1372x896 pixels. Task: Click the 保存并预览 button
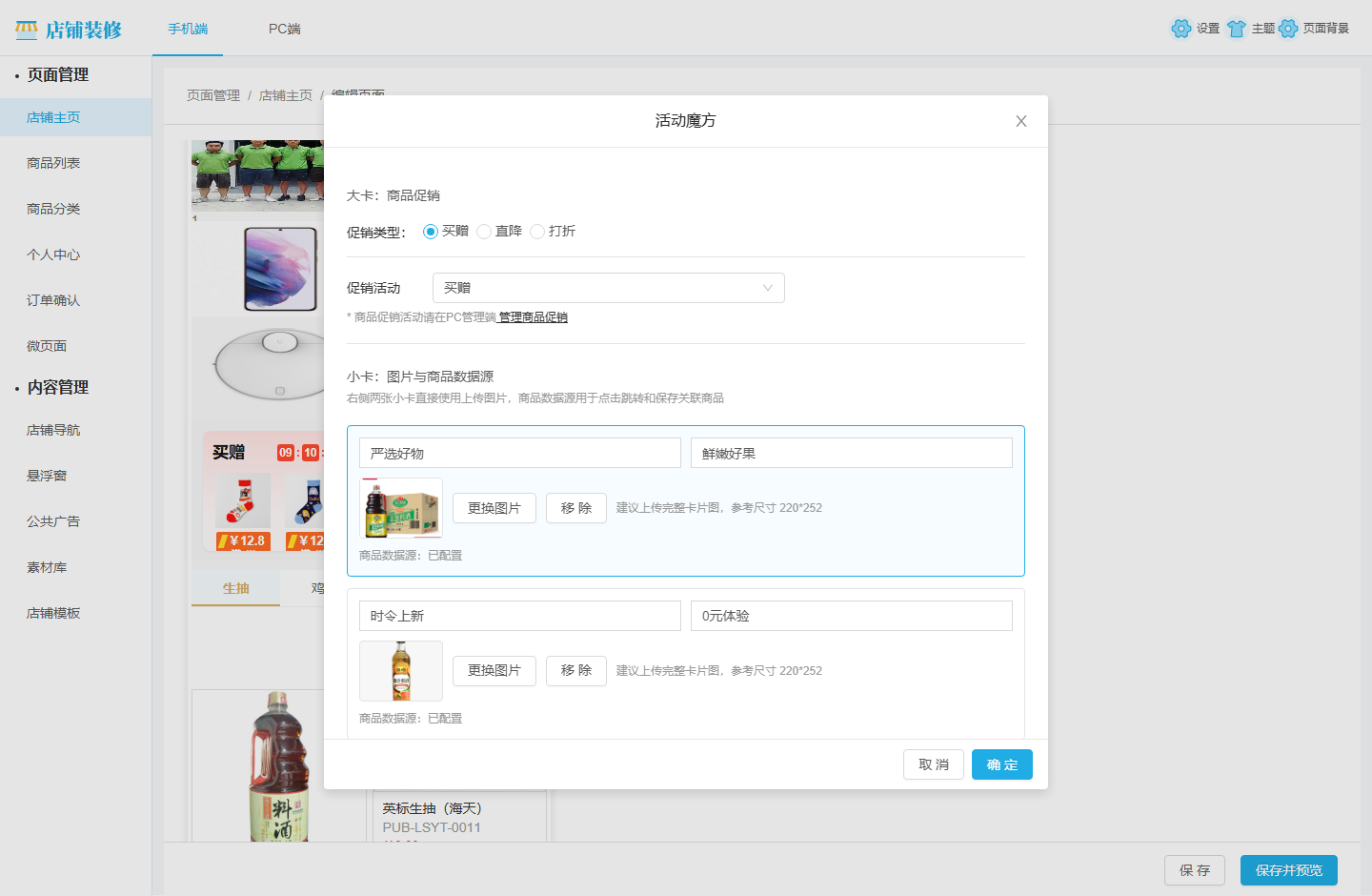[1289, 870]
